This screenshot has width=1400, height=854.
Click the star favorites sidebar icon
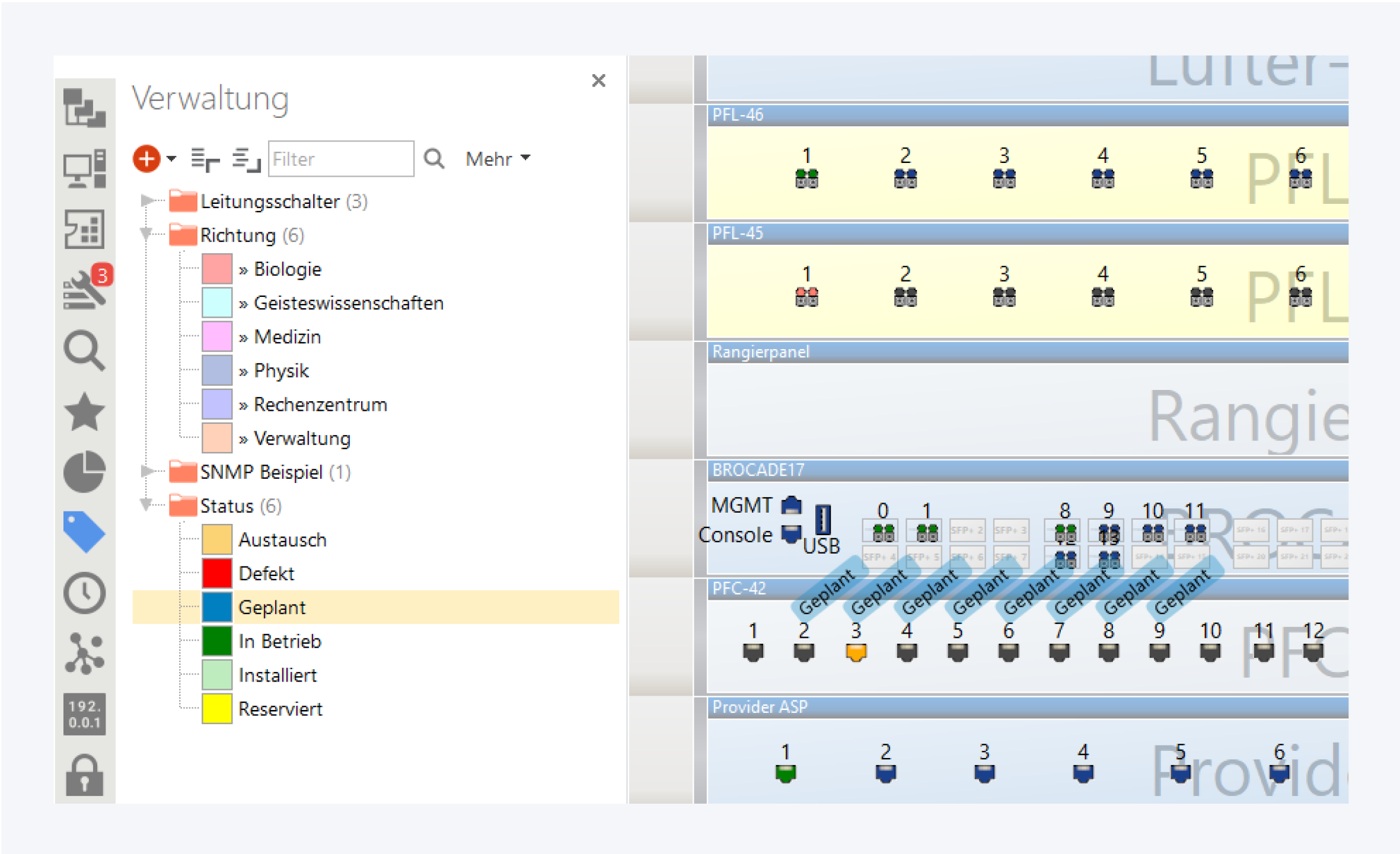click(84, 411)
